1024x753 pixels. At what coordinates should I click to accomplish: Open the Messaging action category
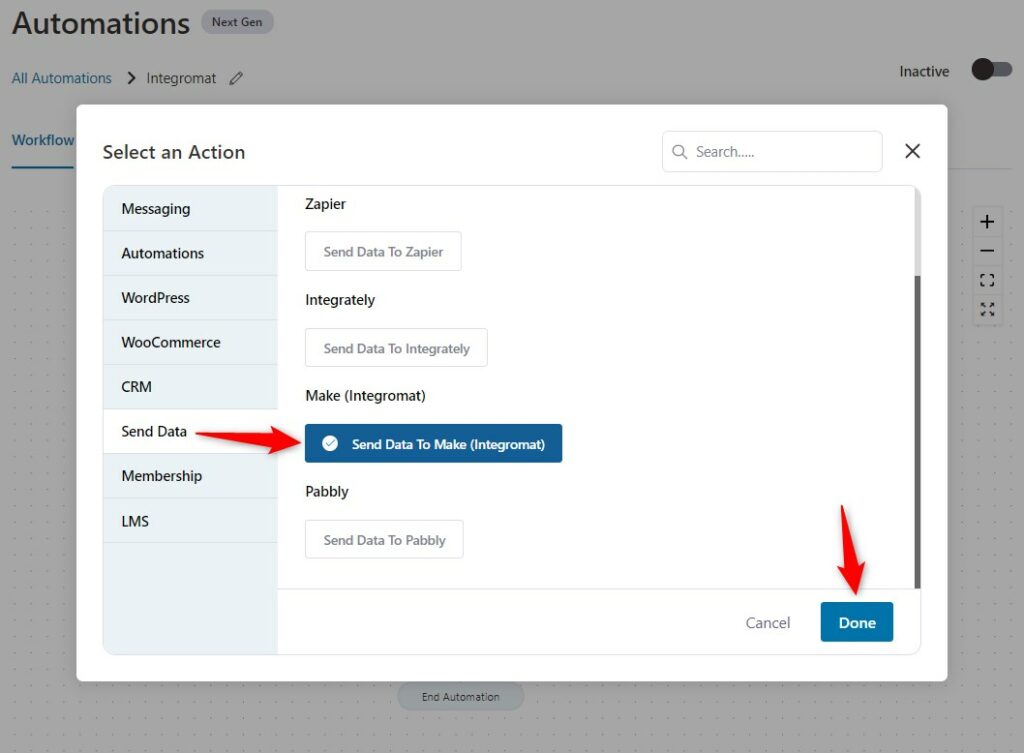pos(190,208)
